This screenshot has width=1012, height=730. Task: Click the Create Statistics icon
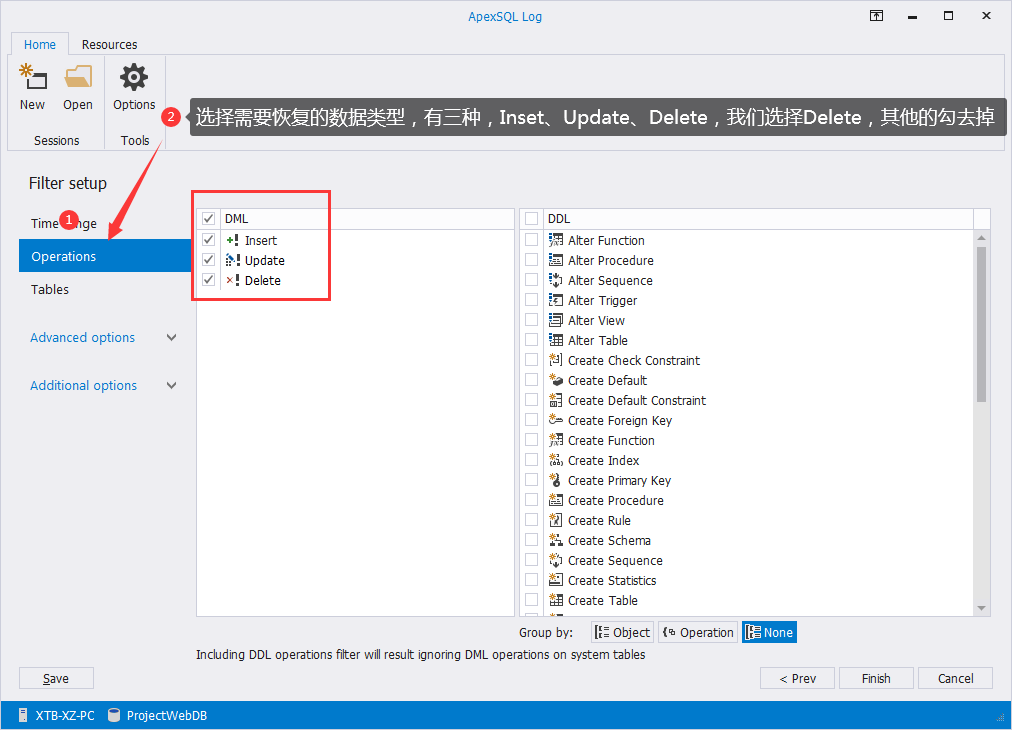(556, 580)
